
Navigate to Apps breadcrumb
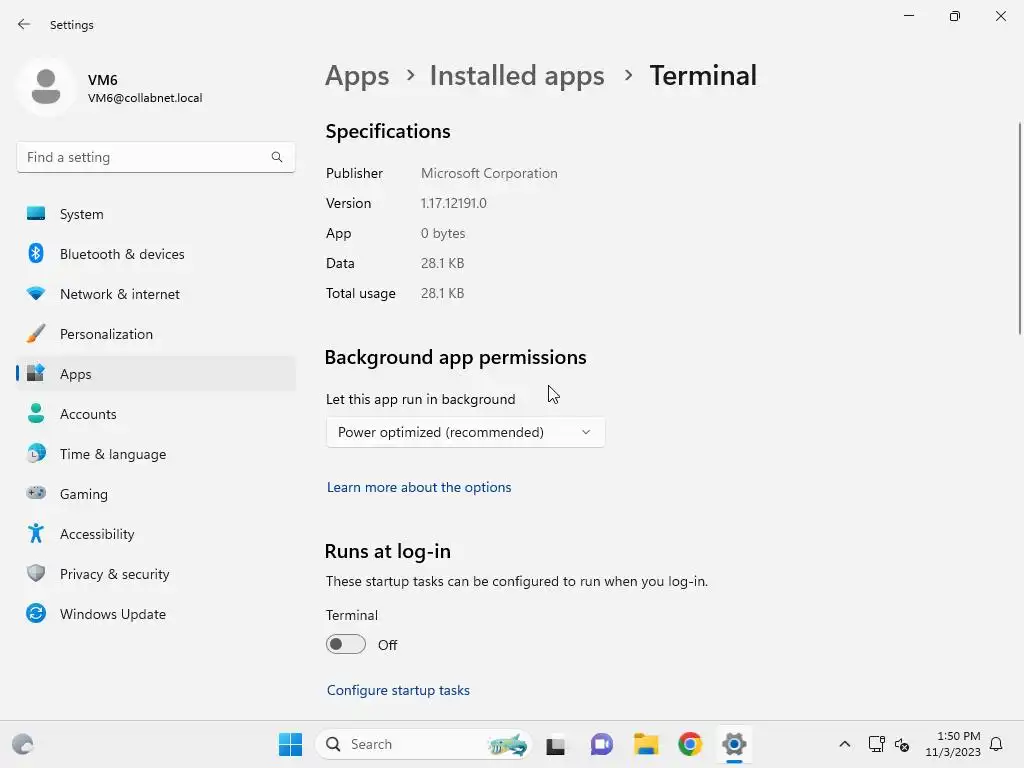pos(357,75)
